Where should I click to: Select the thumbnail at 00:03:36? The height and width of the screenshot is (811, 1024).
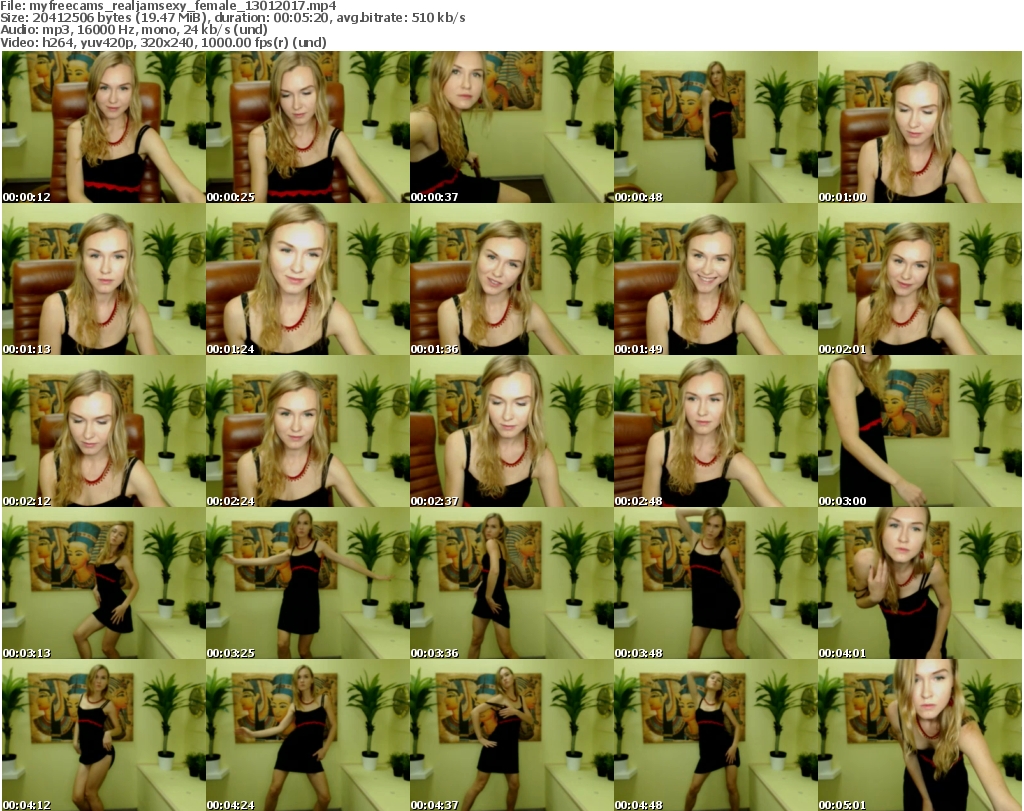pos(511,583)
